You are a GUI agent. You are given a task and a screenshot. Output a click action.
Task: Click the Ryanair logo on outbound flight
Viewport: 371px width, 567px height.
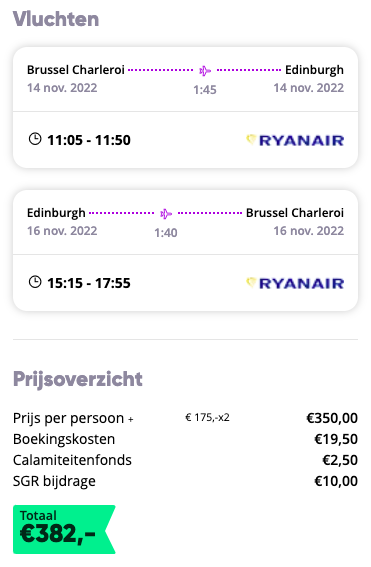click(295, 140)
